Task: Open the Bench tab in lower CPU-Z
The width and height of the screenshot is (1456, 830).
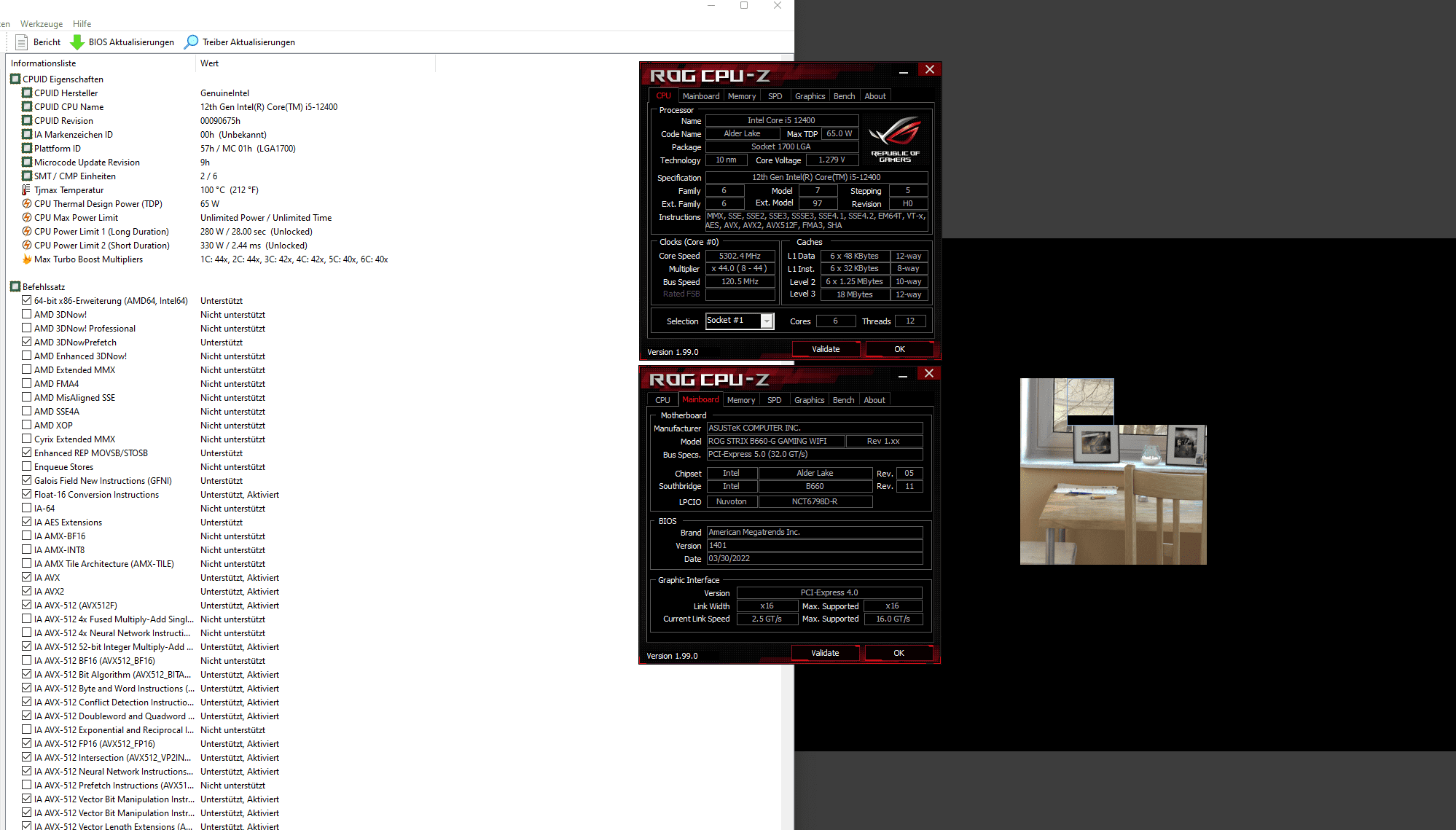Action: (843, 400)
